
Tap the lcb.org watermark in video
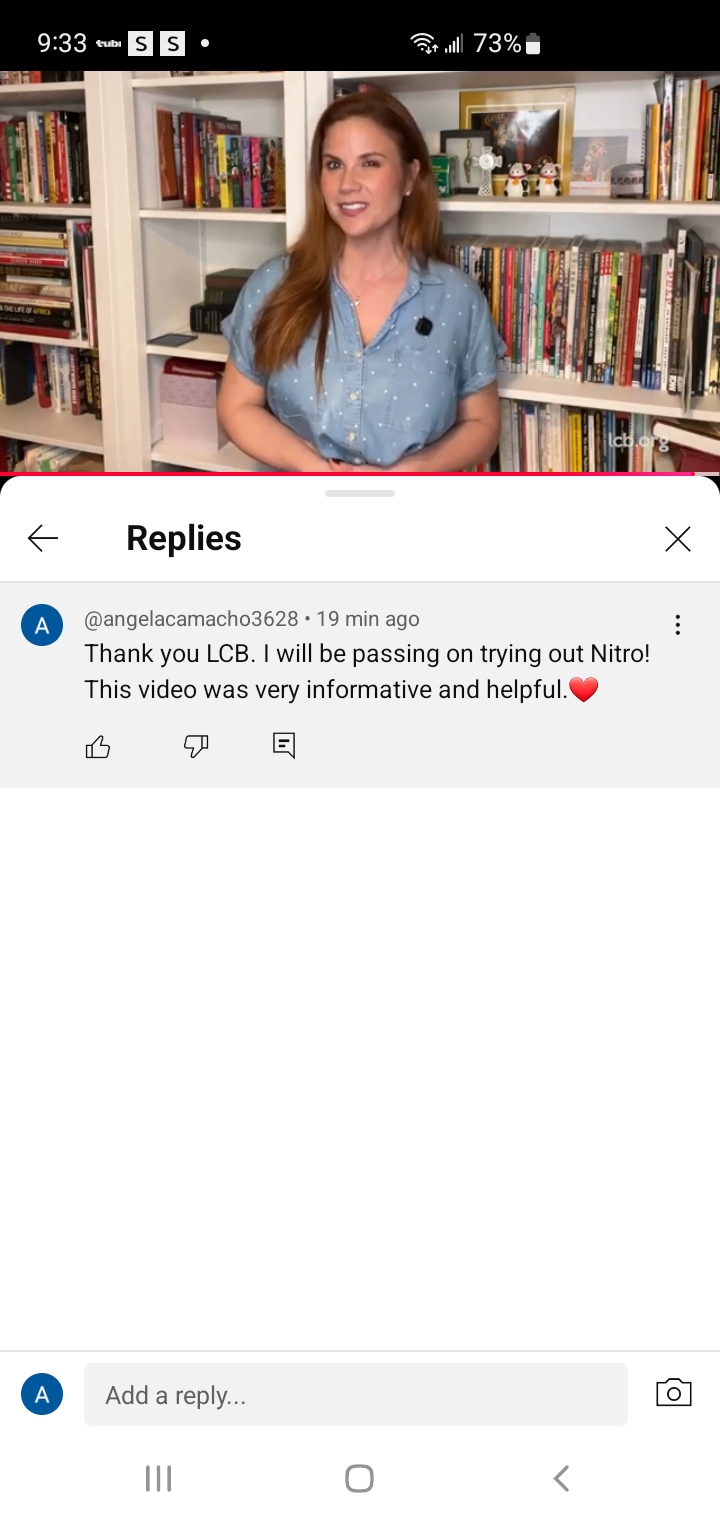tap(637, 440)
